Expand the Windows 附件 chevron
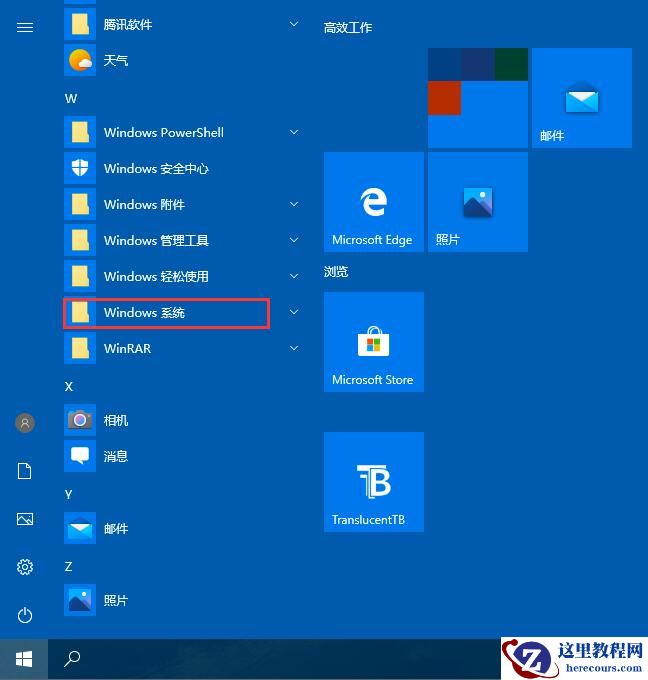This screenshot has width=648, height=680. click(294, 204)
